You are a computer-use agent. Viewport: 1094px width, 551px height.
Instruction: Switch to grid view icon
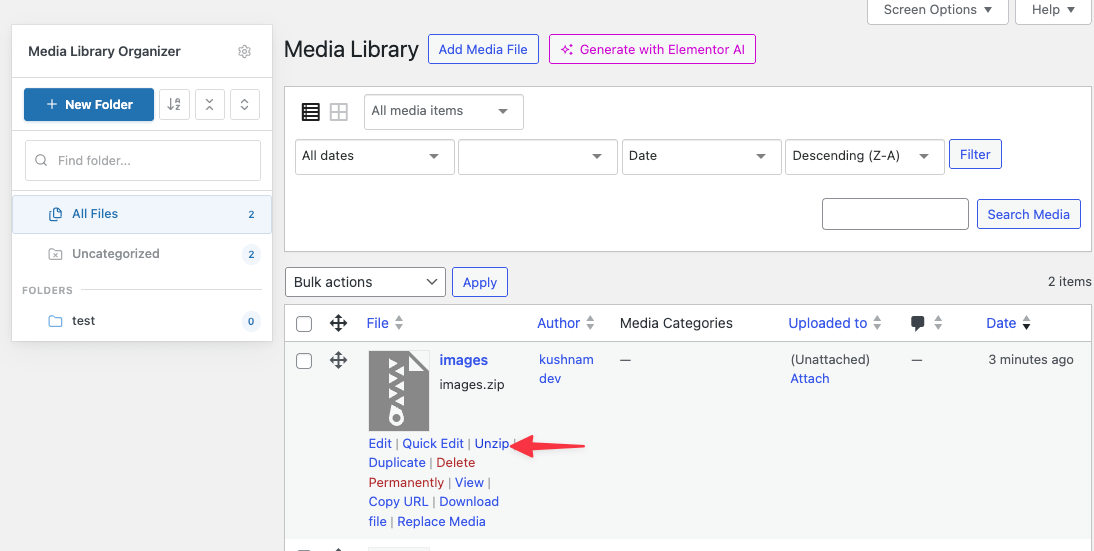coord(339,112)
